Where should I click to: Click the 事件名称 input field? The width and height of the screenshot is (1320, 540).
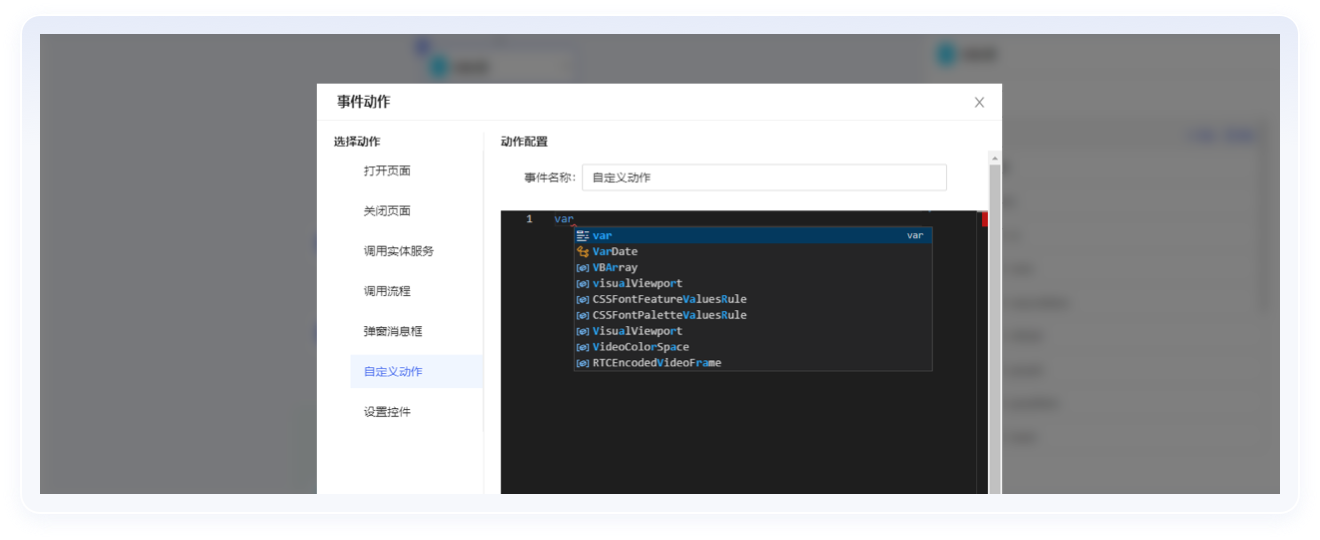[x=763, y=177]
